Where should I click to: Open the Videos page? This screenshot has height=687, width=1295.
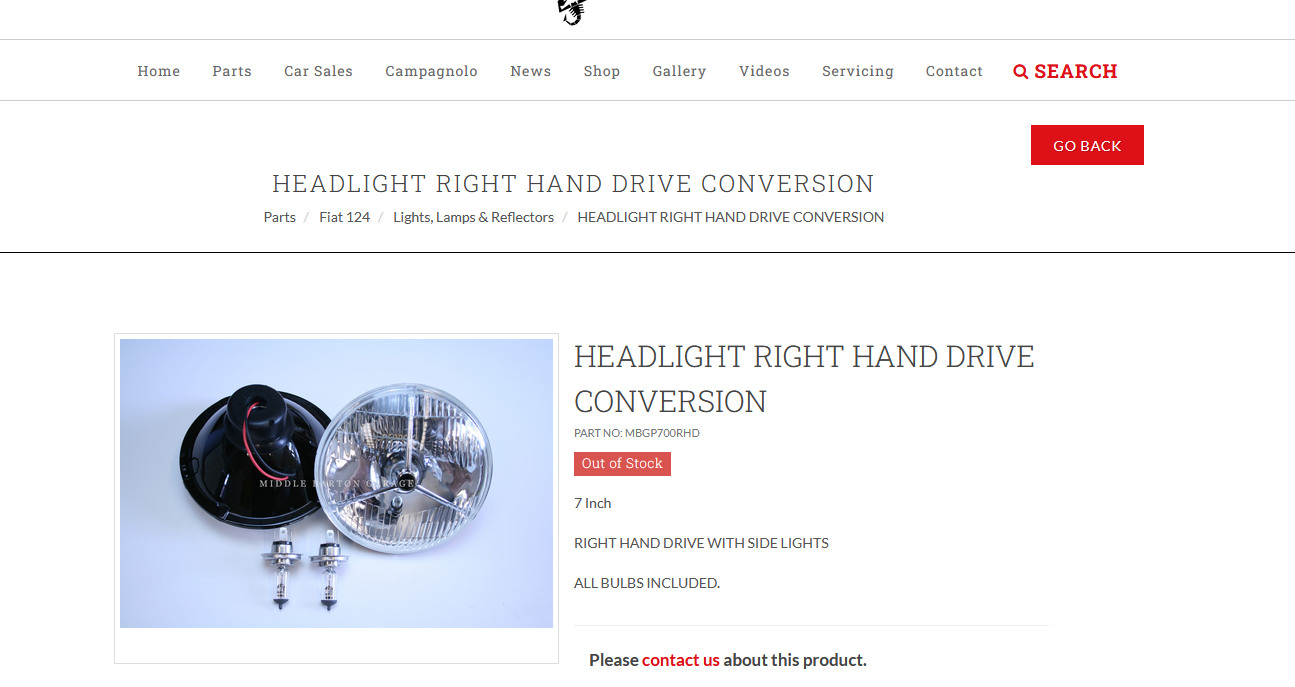coord(764,71)
